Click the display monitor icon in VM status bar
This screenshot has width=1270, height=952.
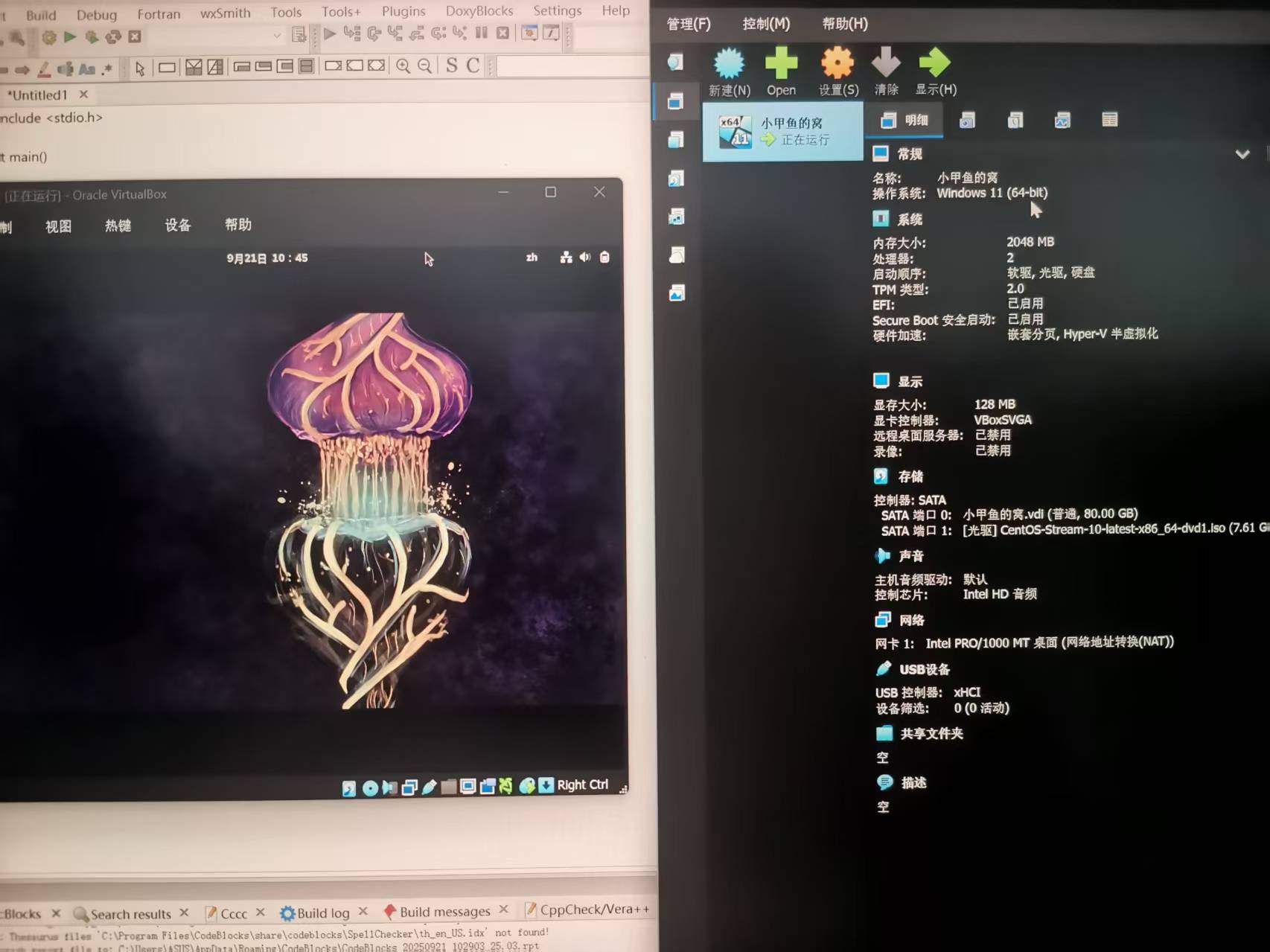pos(468,786)
